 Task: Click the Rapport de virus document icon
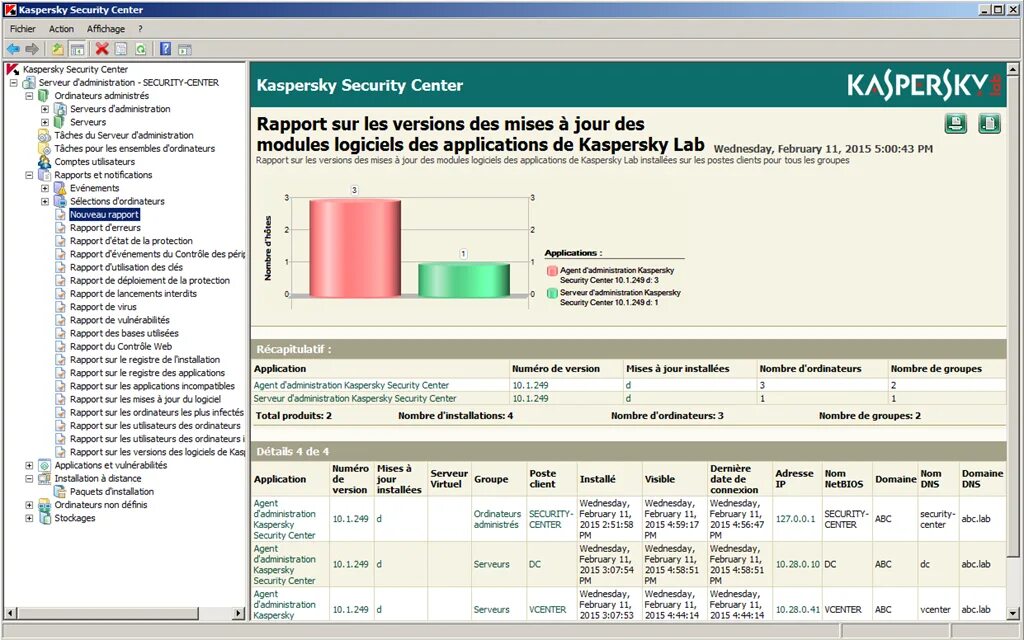[60, 306]
